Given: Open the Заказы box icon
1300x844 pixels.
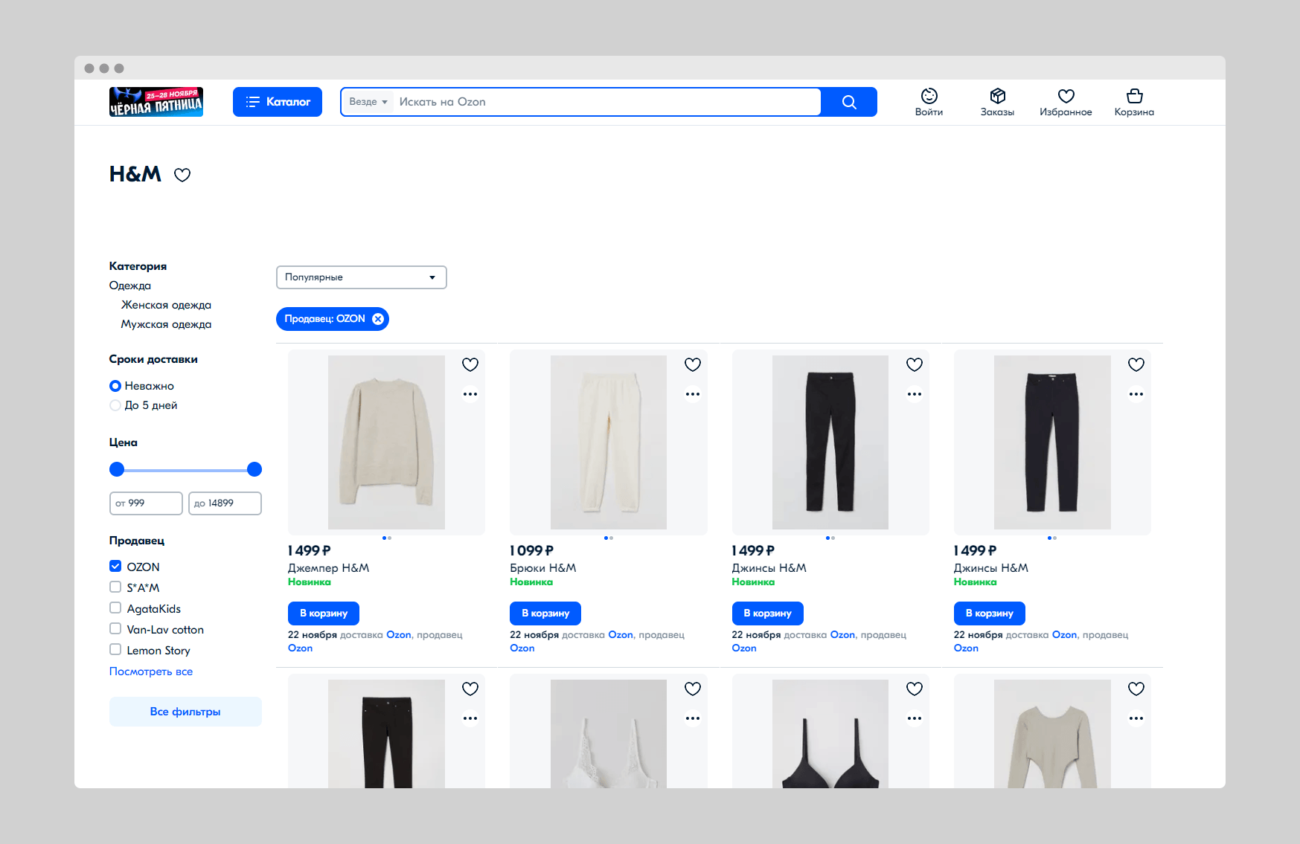Looking at the screenshot, I should click(997, 101).
